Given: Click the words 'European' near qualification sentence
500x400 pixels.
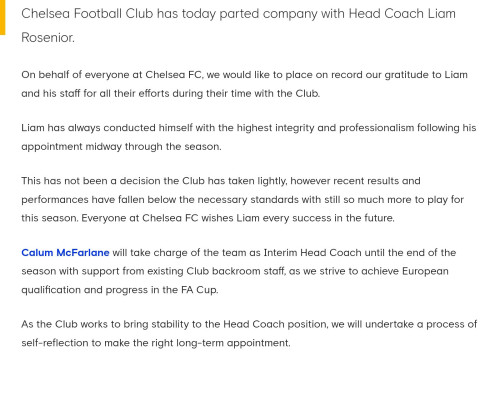Looking at the screenshot, I should 425,271.
